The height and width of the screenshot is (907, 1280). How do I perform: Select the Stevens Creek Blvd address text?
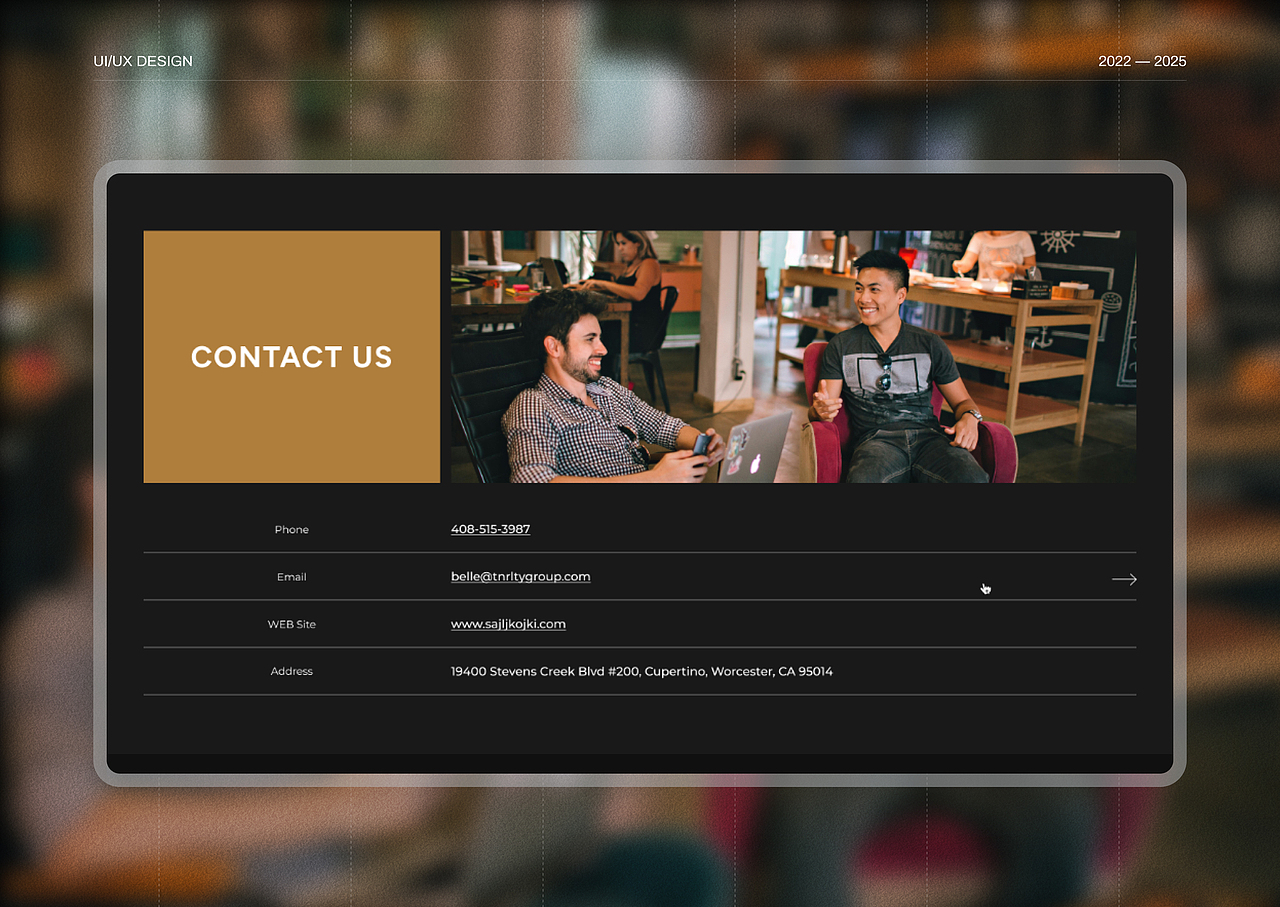(x=641, y=671)
